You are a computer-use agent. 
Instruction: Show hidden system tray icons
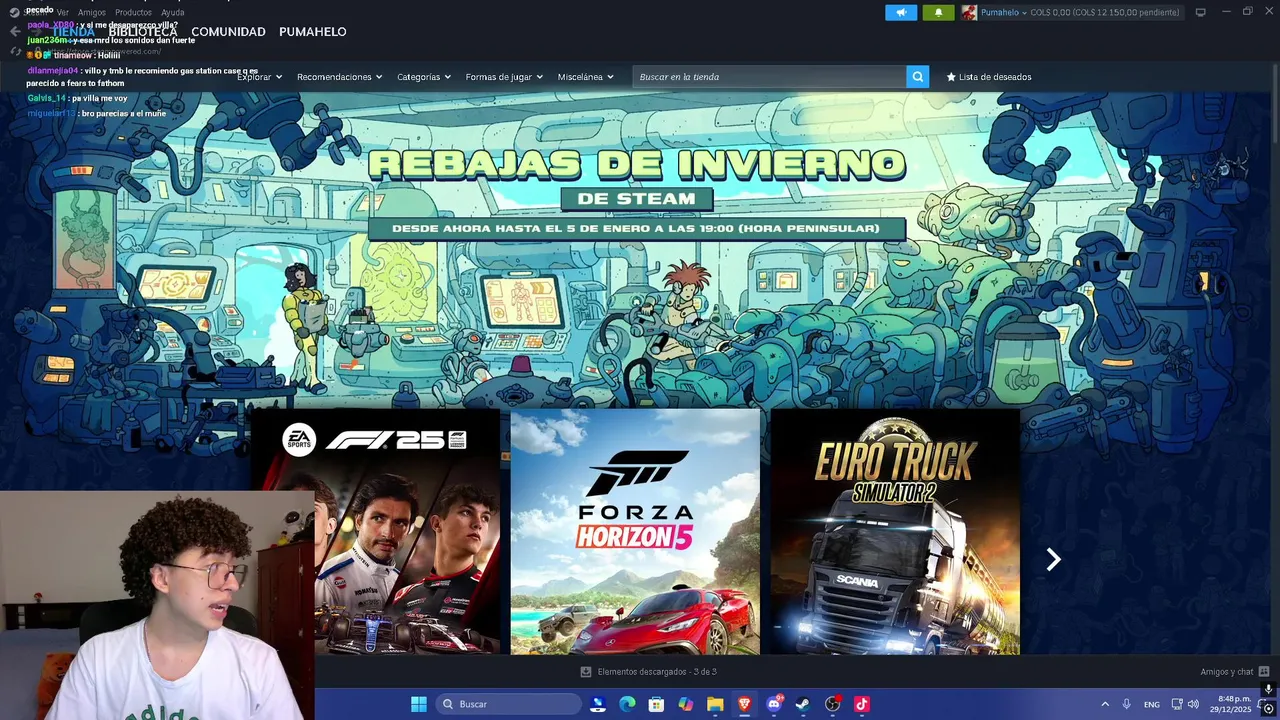(1105, 704)
